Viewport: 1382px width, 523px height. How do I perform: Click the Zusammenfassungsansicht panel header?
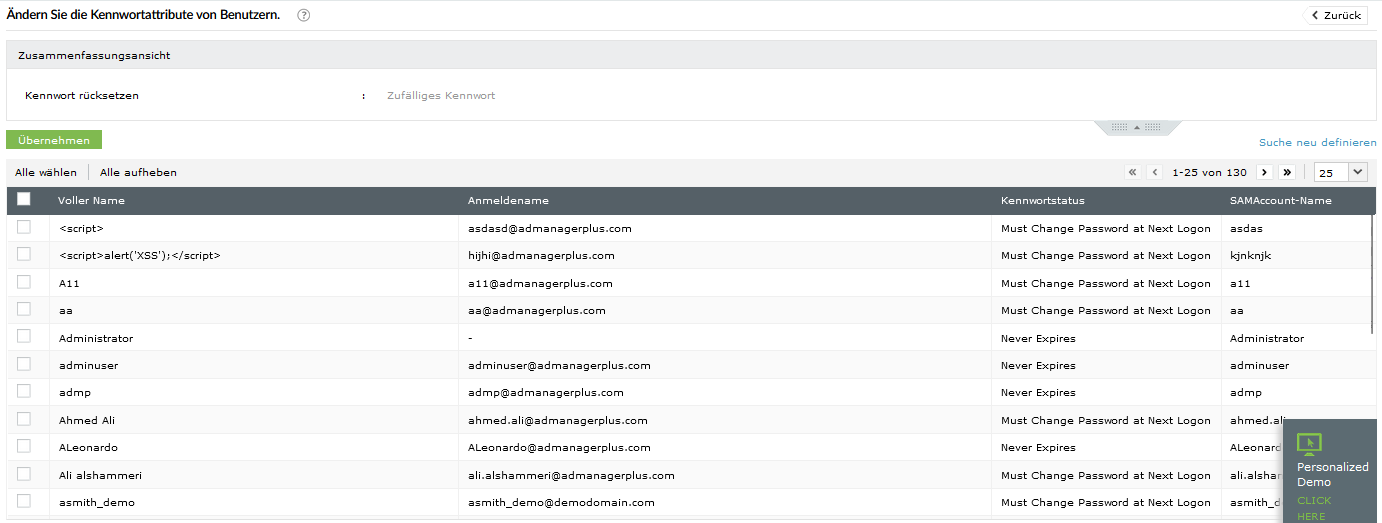pos(691,56)
